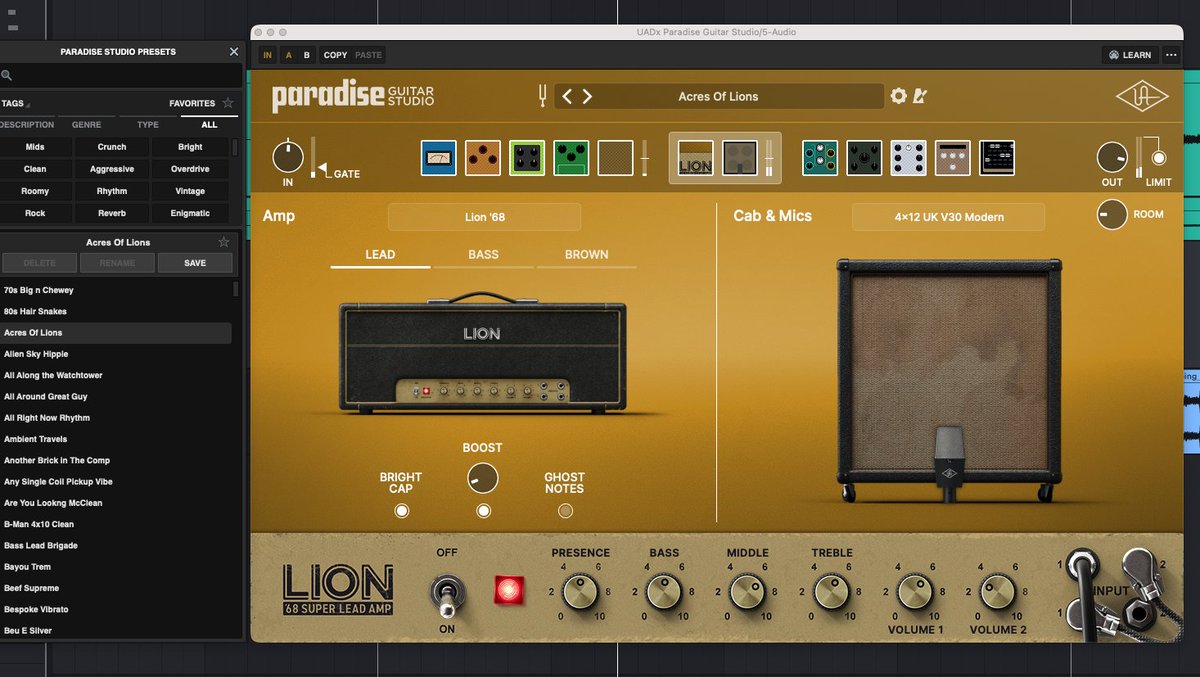
Task: Select the Lead amp channel tab
Action: pos(380,254)
